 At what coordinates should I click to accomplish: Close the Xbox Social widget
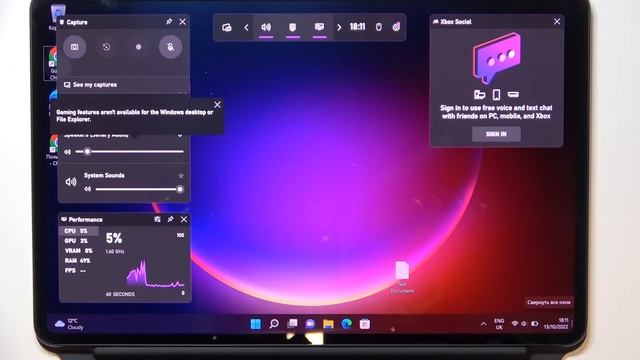point(557,21)
